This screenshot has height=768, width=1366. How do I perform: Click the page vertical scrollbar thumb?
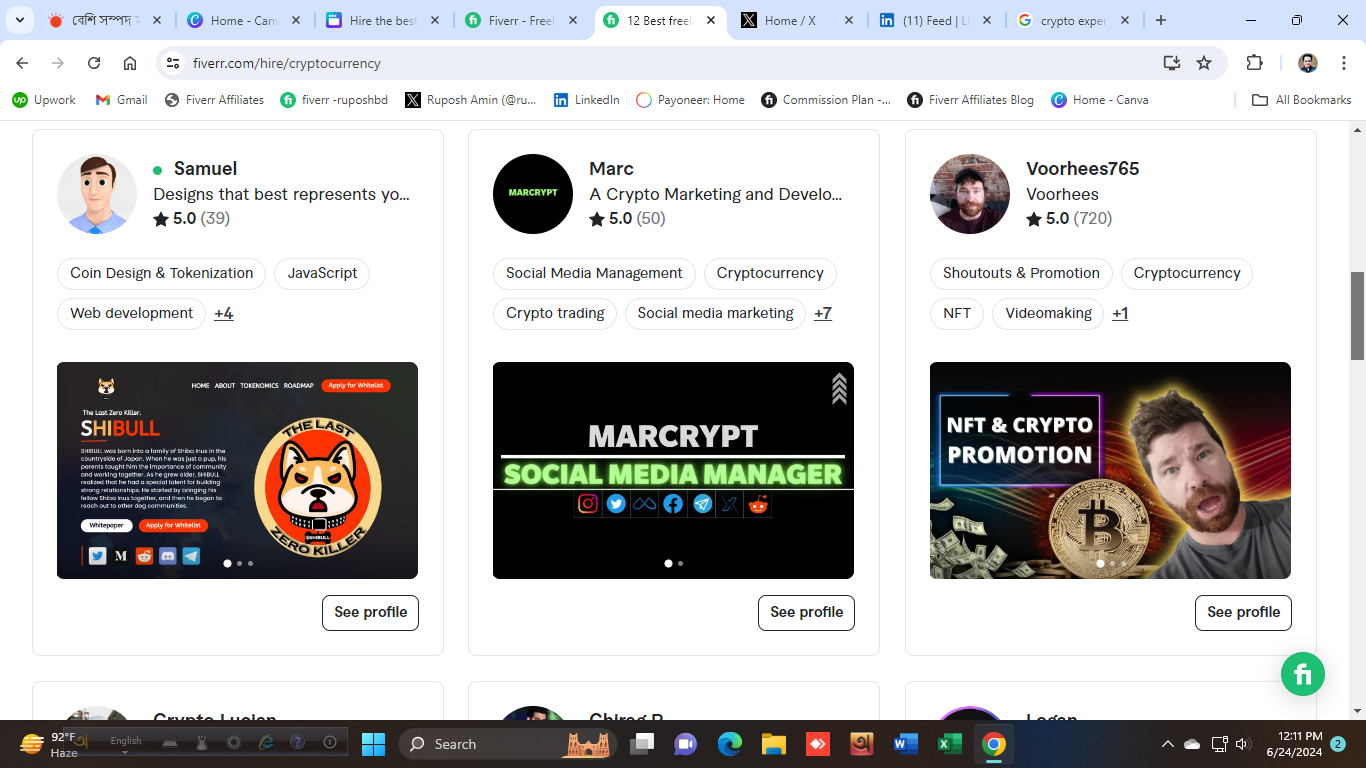[1358, 316]
